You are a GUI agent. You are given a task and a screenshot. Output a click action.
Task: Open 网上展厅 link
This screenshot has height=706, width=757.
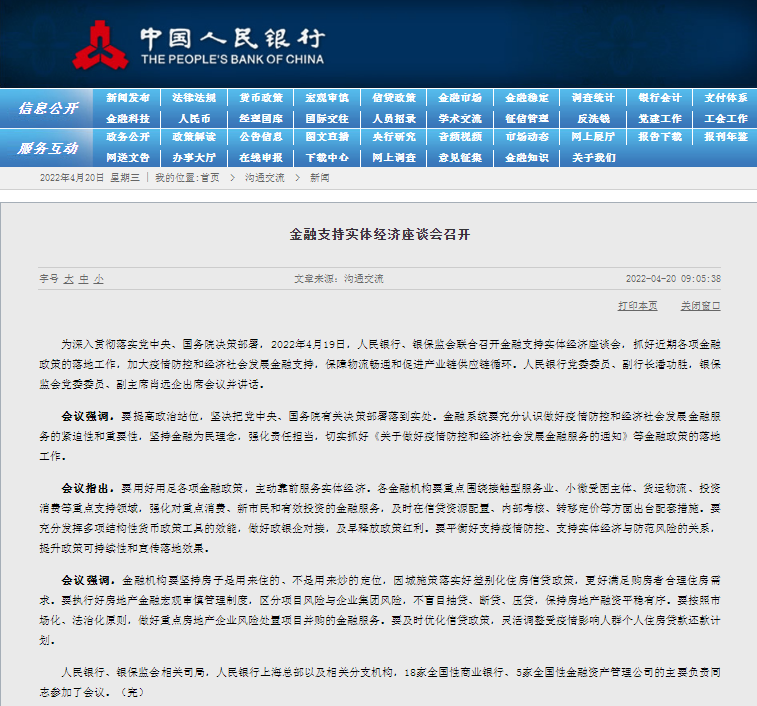(x=593, y=137)
